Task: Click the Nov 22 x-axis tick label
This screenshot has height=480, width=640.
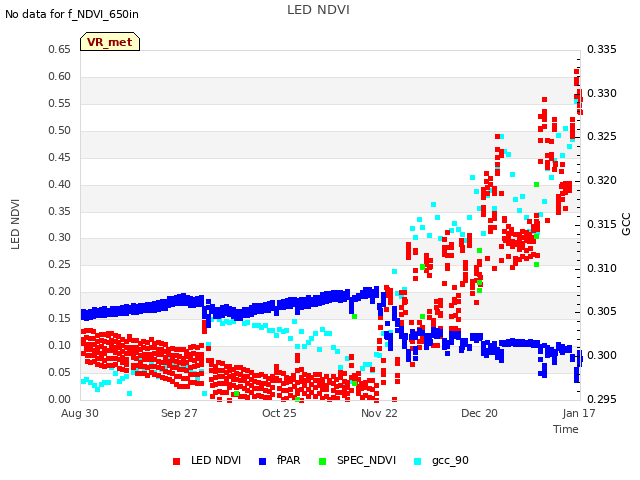Action: pos(379,413)
